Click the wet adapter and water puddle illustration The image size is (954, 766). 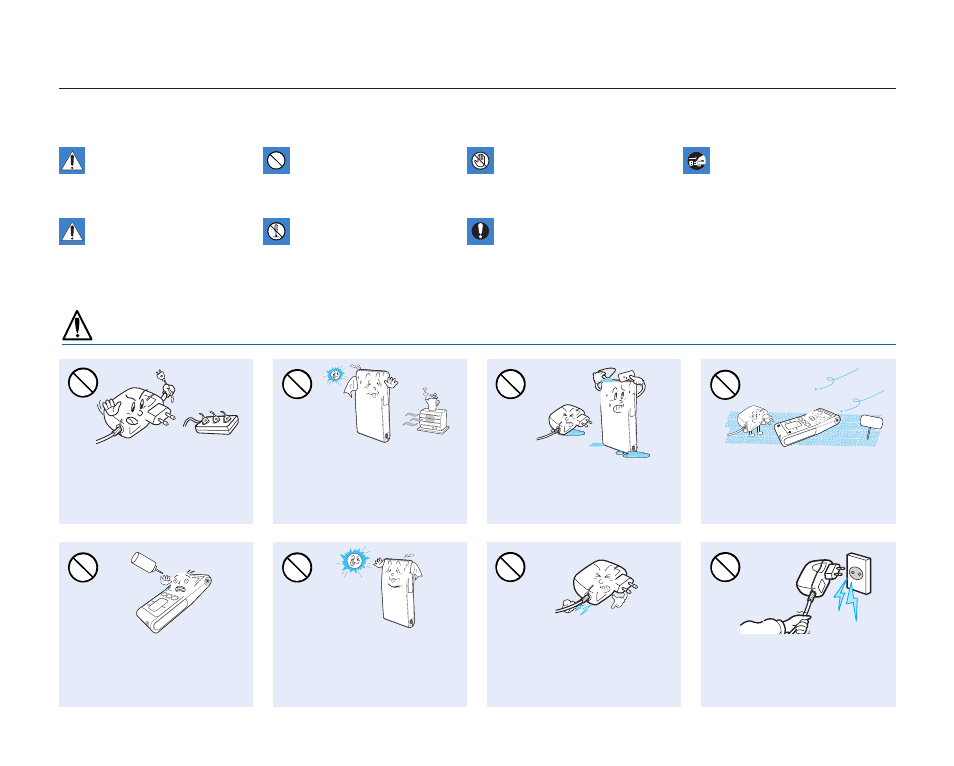pos(594,411)
